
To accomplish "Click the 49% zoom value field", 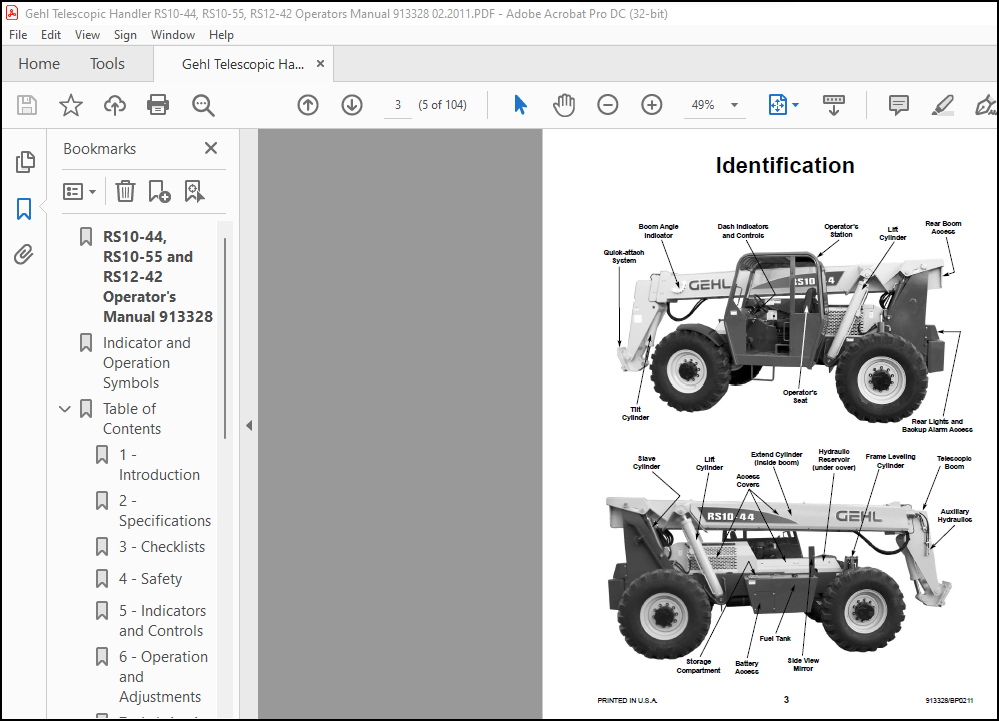I will [703, 105].
